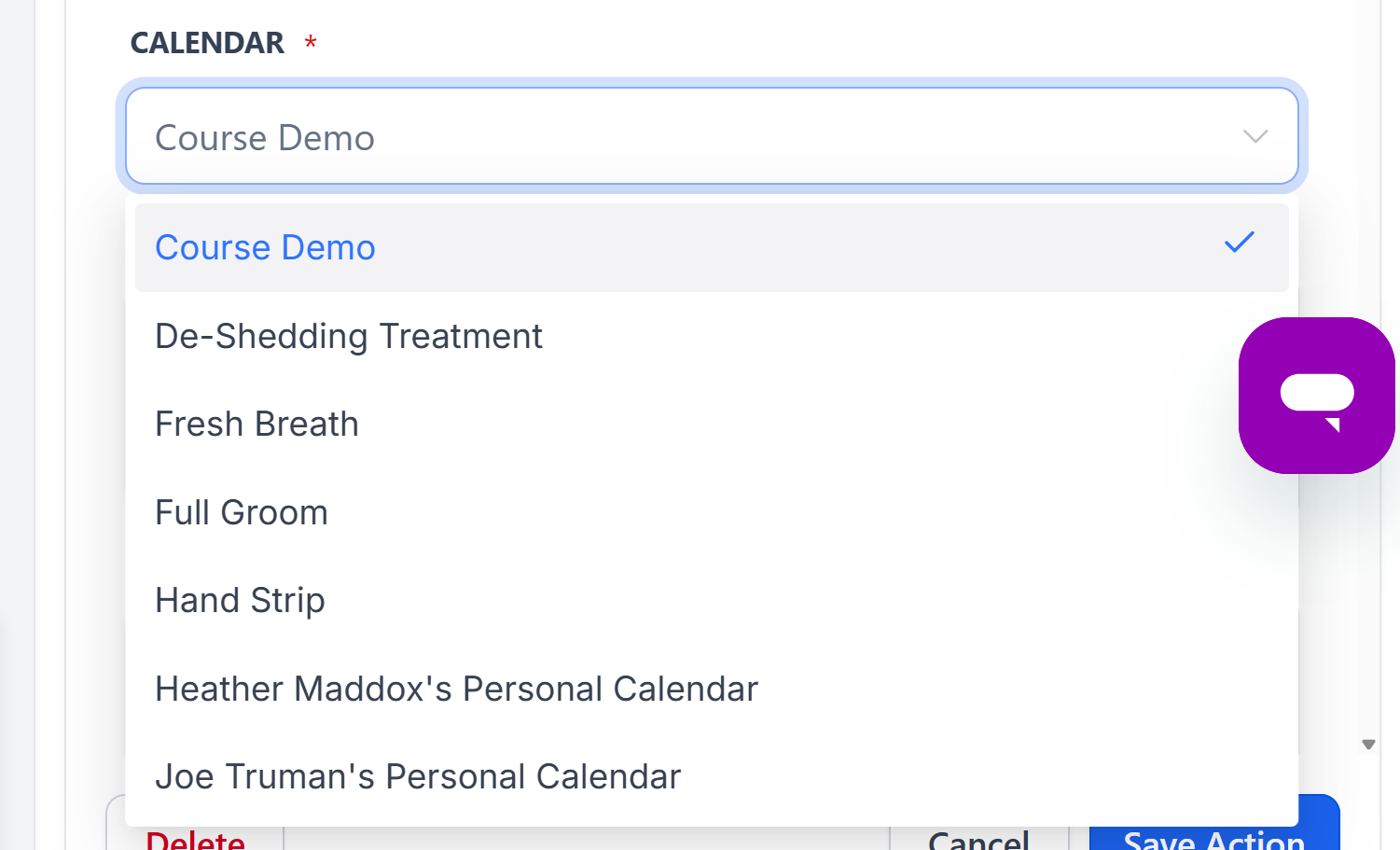This screenshot has height=850, width=1400.
Task: Choose De-Shedding Treatment from the calendar list
Action: (x=348, y=337)
